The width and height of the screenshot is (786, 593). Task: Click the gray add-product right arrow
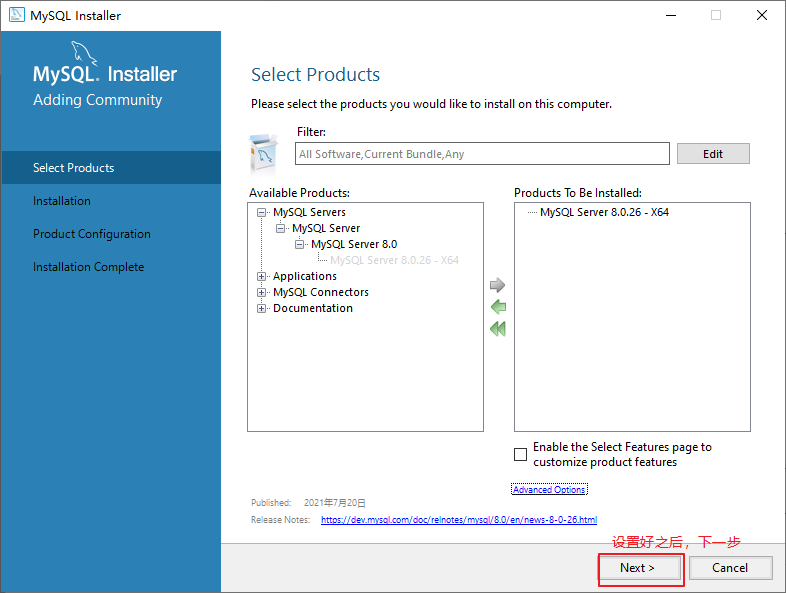pos(497,285)
